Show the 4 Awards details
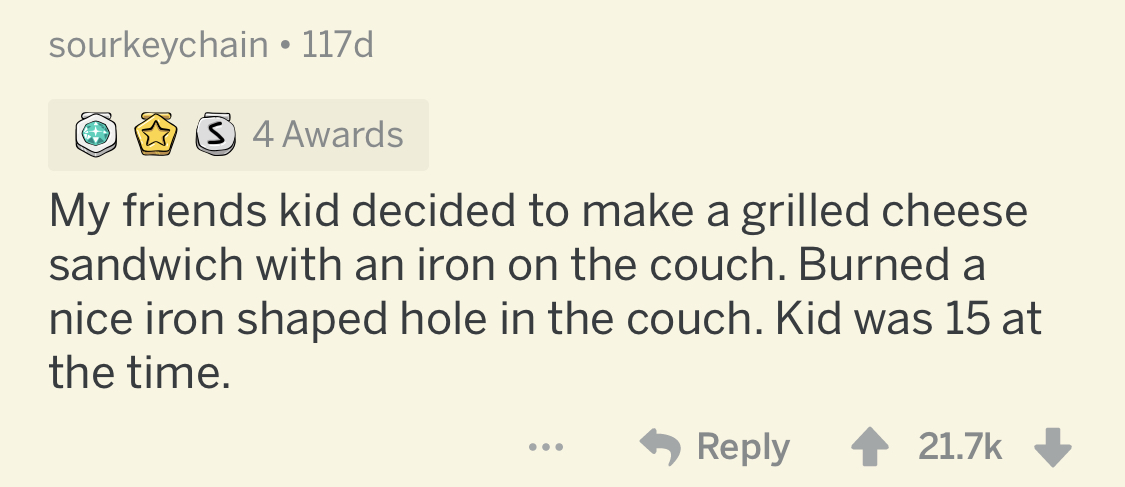 (x=327, y=135)
